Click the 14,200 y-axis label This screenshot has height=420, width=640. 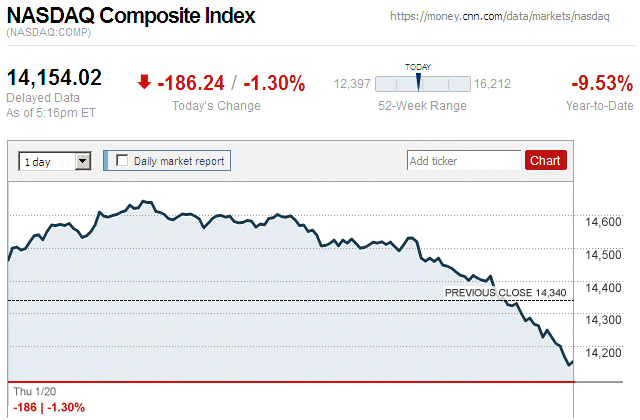point(602,353)
